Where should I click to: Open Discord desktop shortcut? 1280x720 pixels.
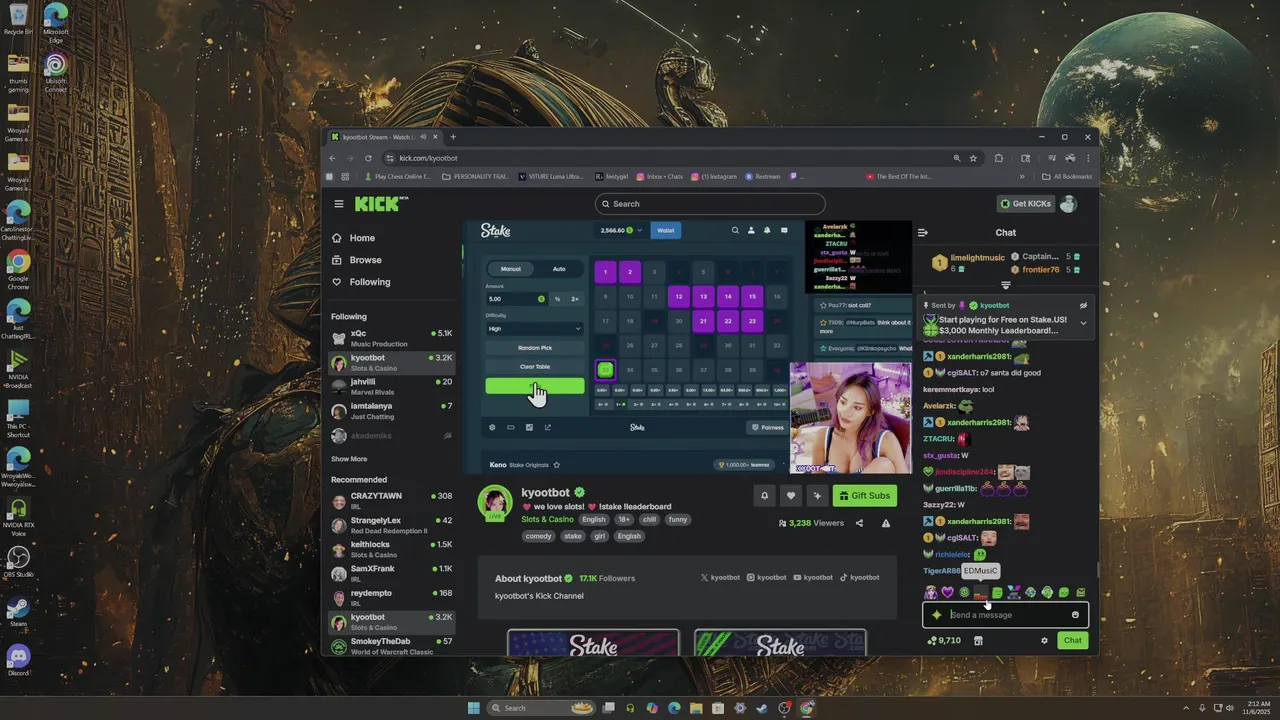tap(18, 660)
